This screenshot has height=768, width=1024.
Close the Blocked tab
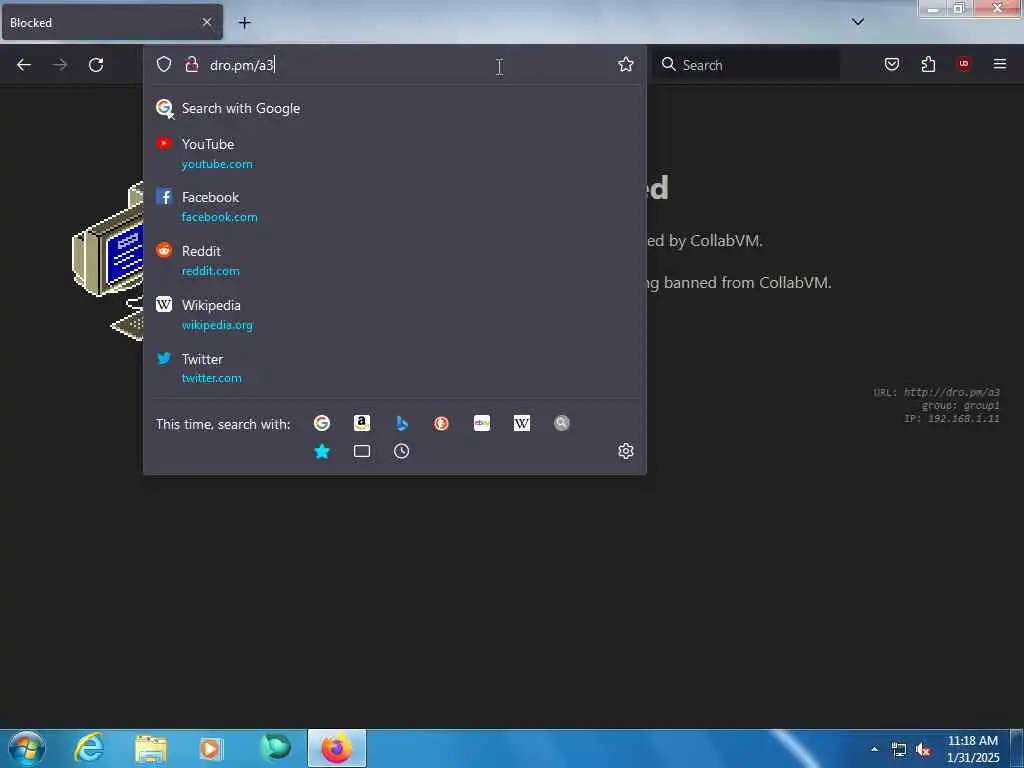206,22
